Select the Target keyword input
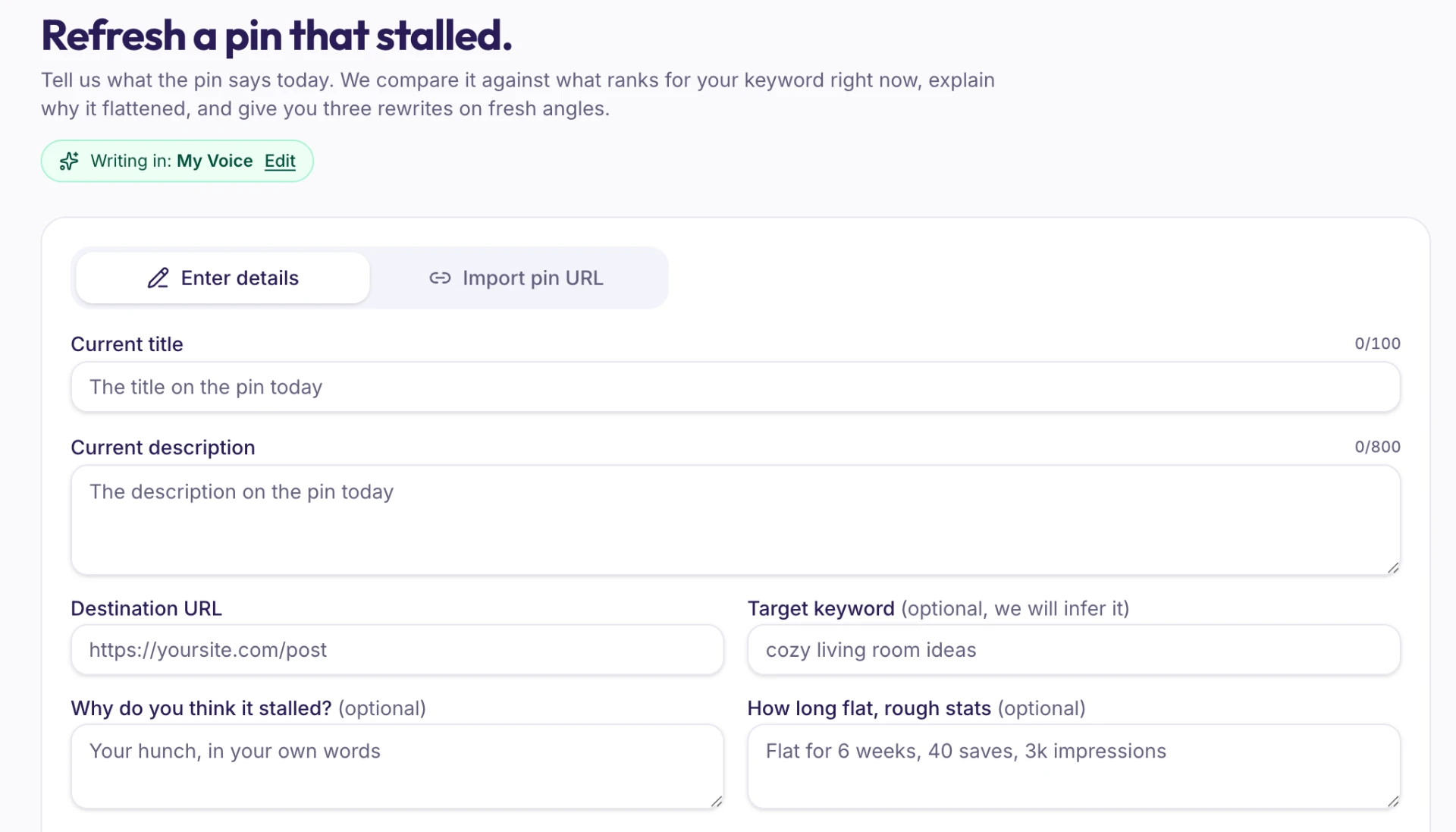Viewport: 1456px width, 832px height. pyautogui.click(x=1074, y=650)
